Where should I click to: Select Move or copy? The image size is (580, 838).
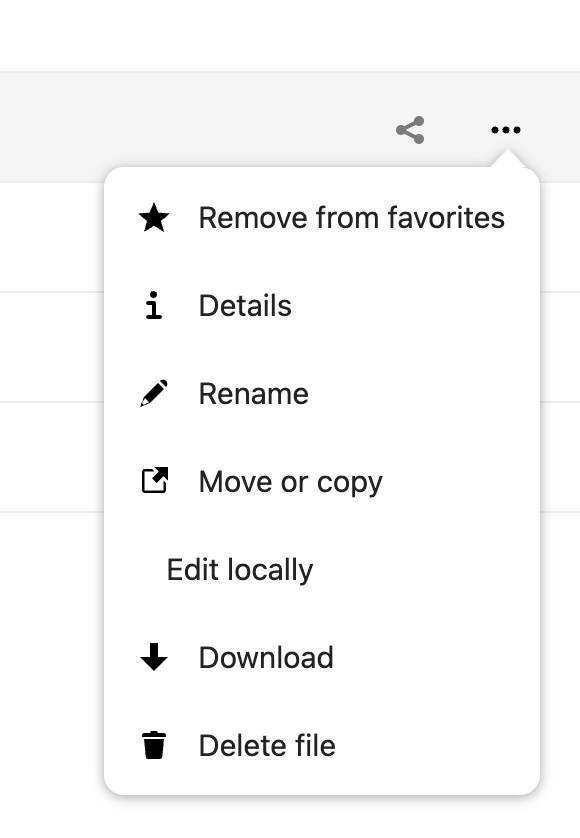pos(291,481)
